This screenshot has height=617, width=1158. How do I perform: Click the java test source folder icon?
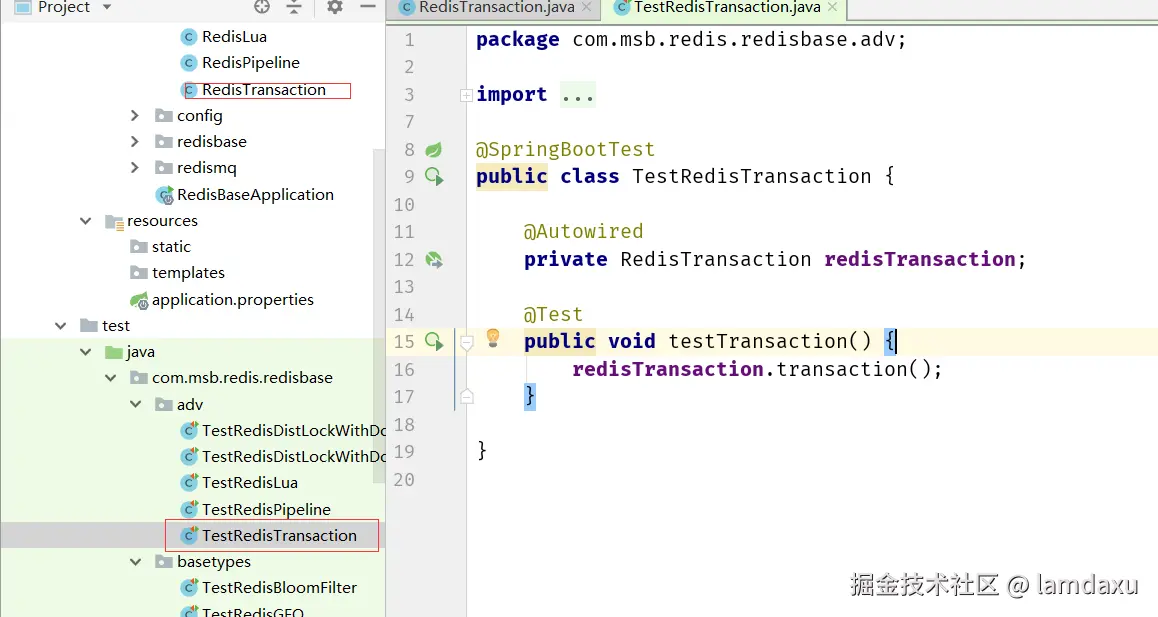pos(113,352)
